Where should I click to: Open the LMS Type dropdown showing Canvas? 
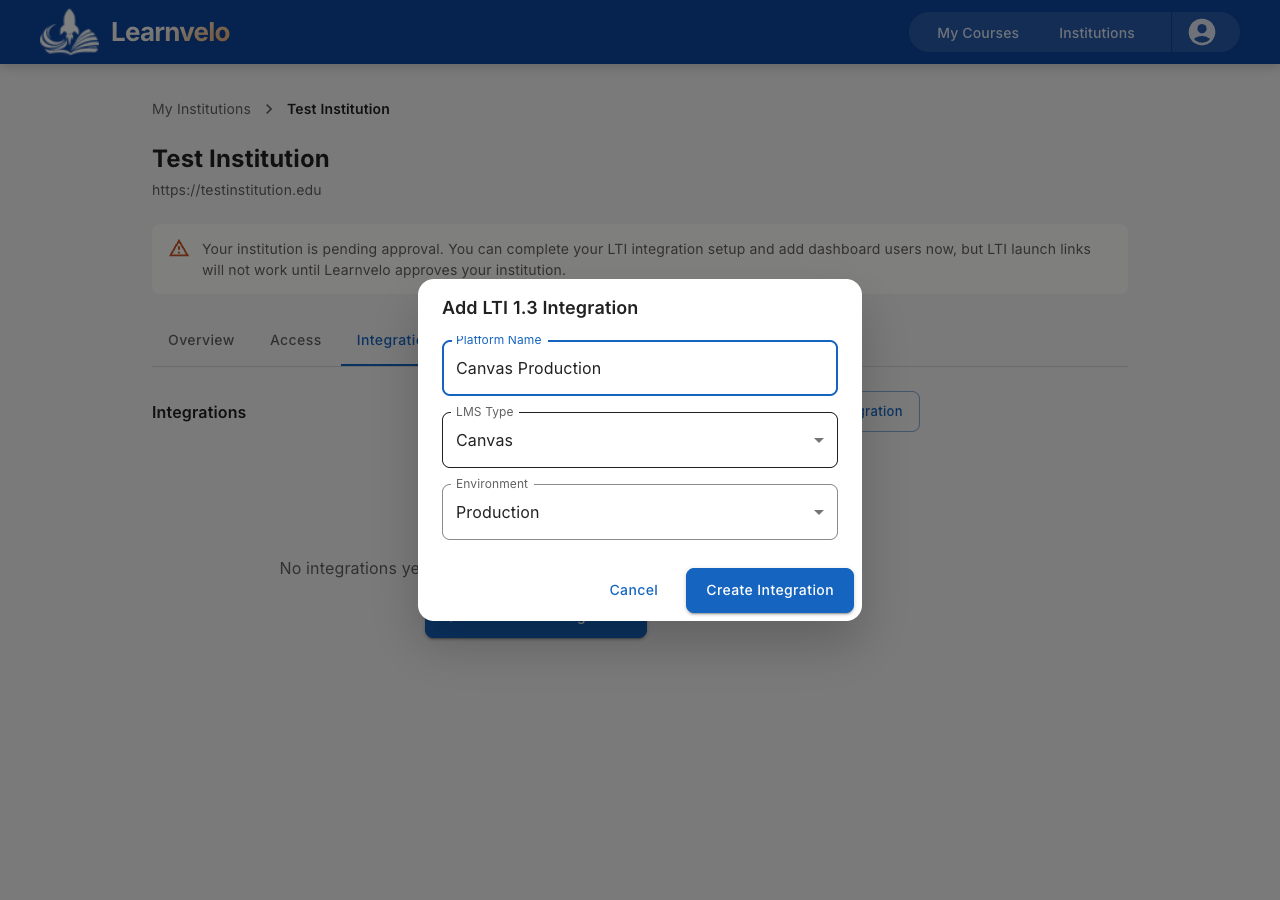640,440
